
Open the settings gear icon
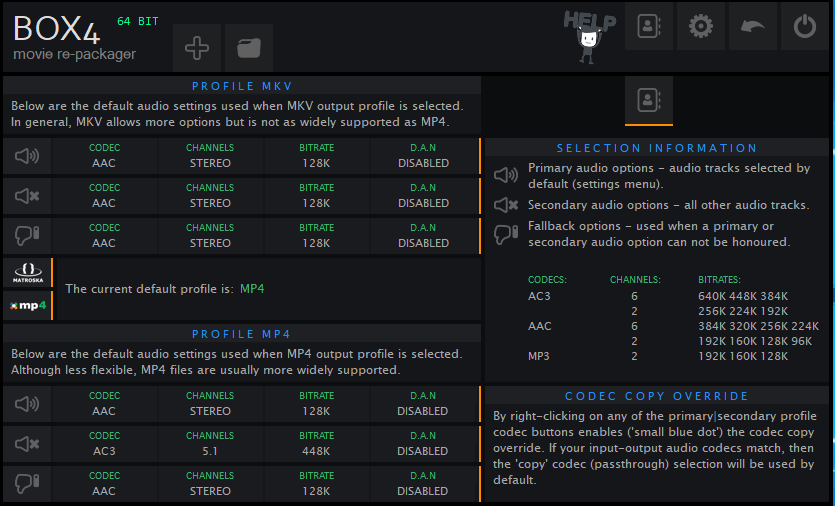tap(700, 27)
